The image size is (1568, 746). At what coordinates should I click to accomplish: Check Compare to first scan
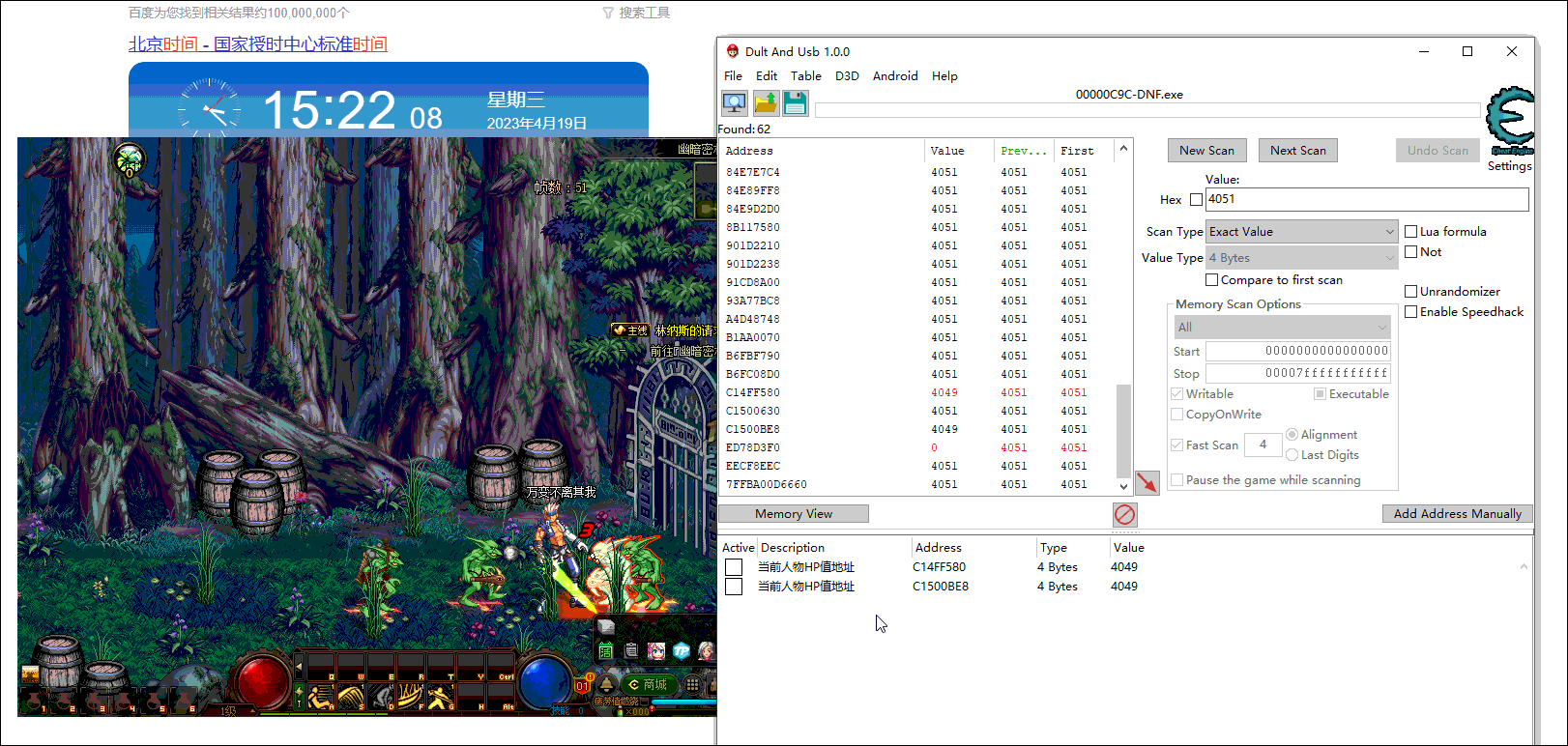(1212, 280)
